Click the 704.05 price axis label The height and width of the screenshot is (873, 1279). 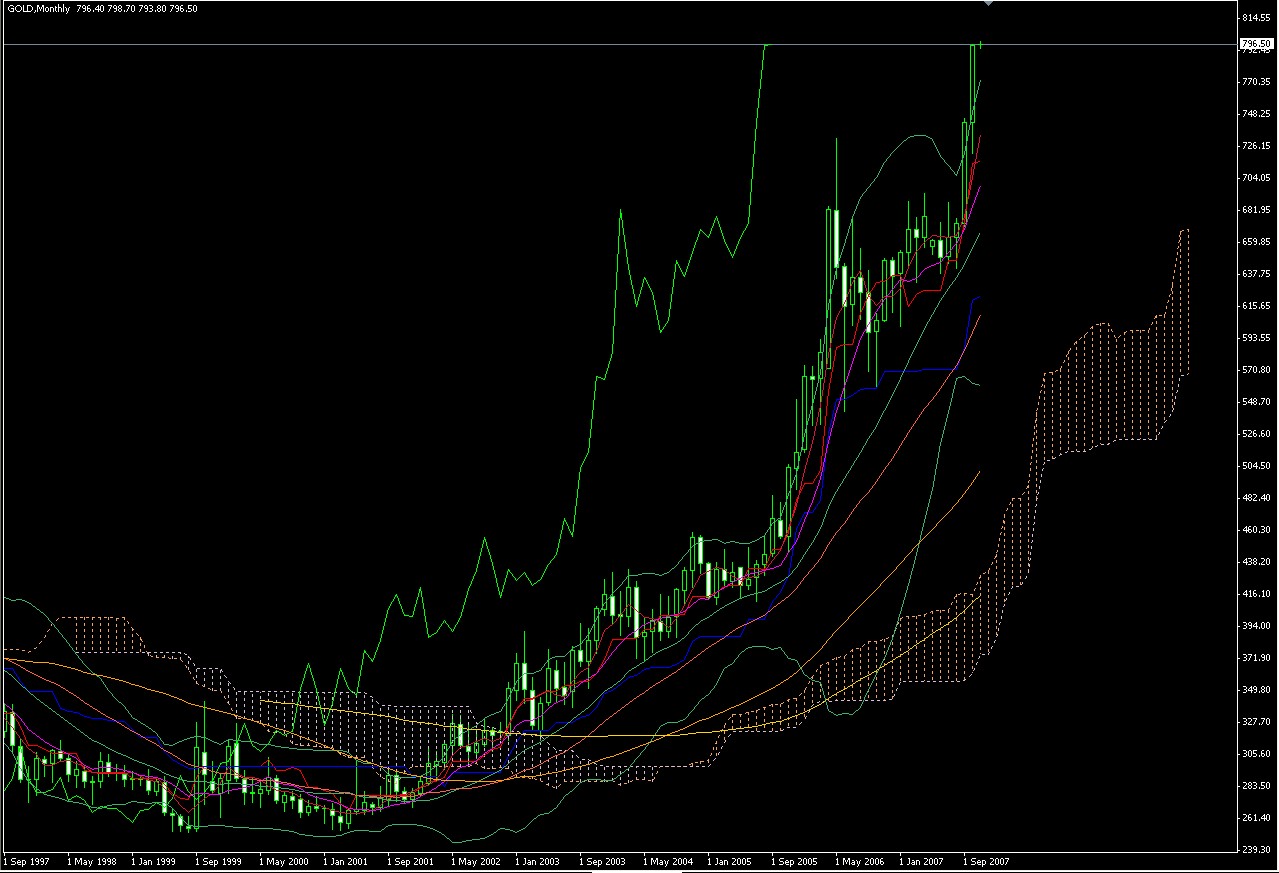pos(1256,178)
